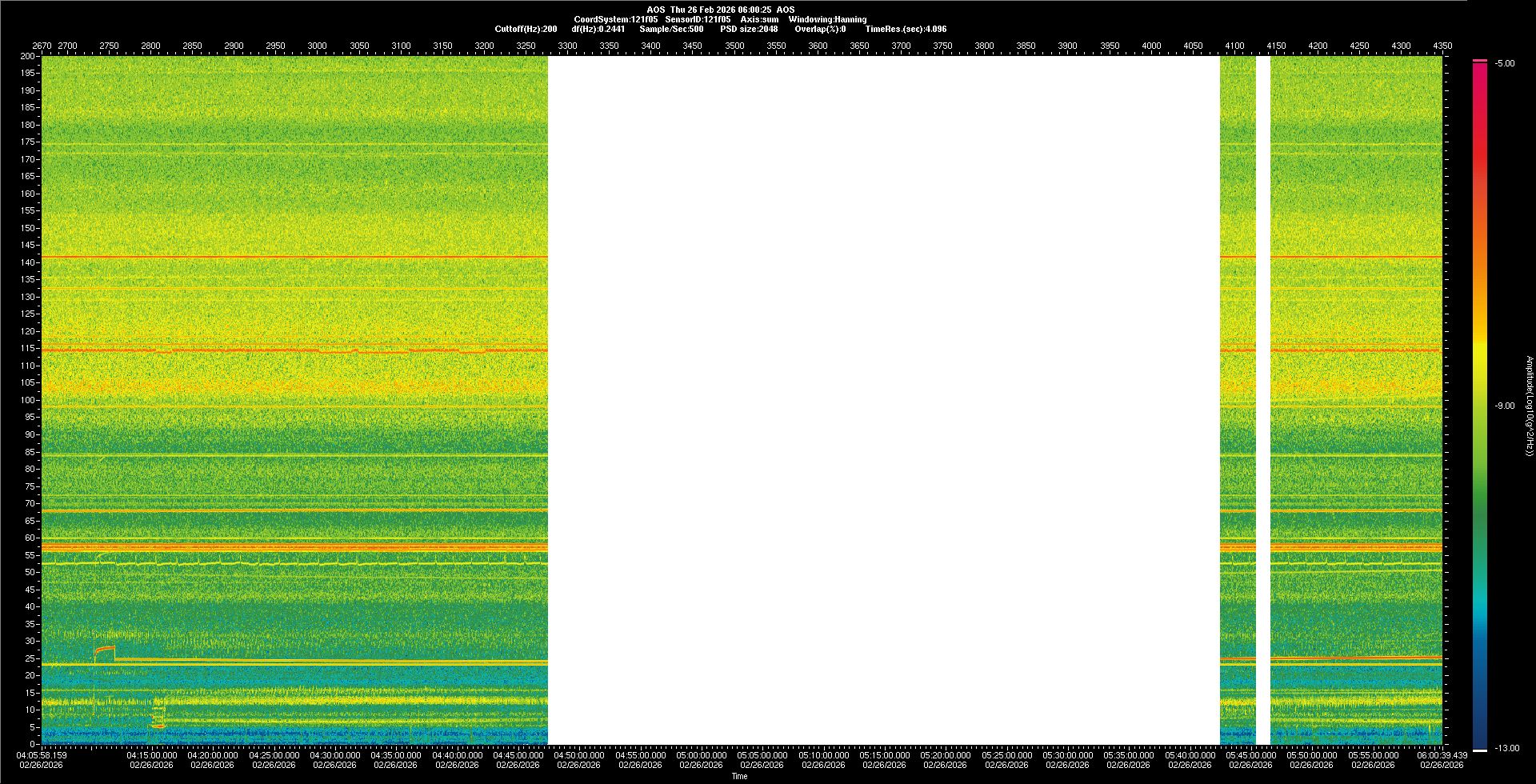Click the narrow white gap near 05:45
This screenshot has height=784, width=1536.
[1262, 400]
